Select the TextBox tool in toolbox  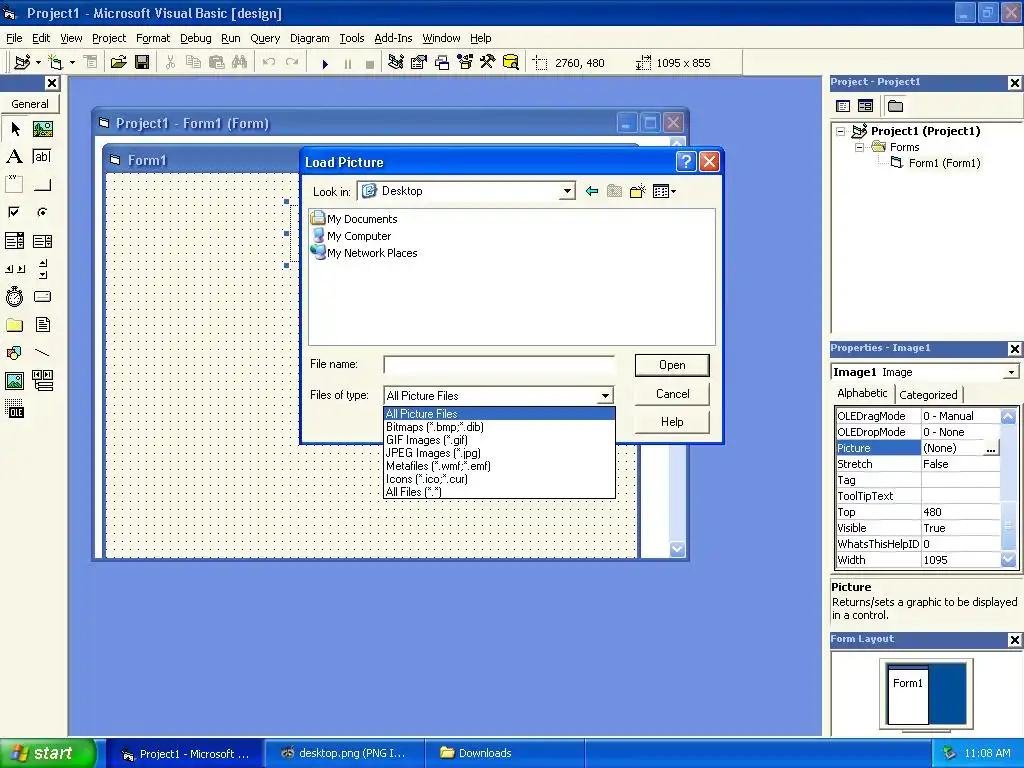[x=42, y=157]
